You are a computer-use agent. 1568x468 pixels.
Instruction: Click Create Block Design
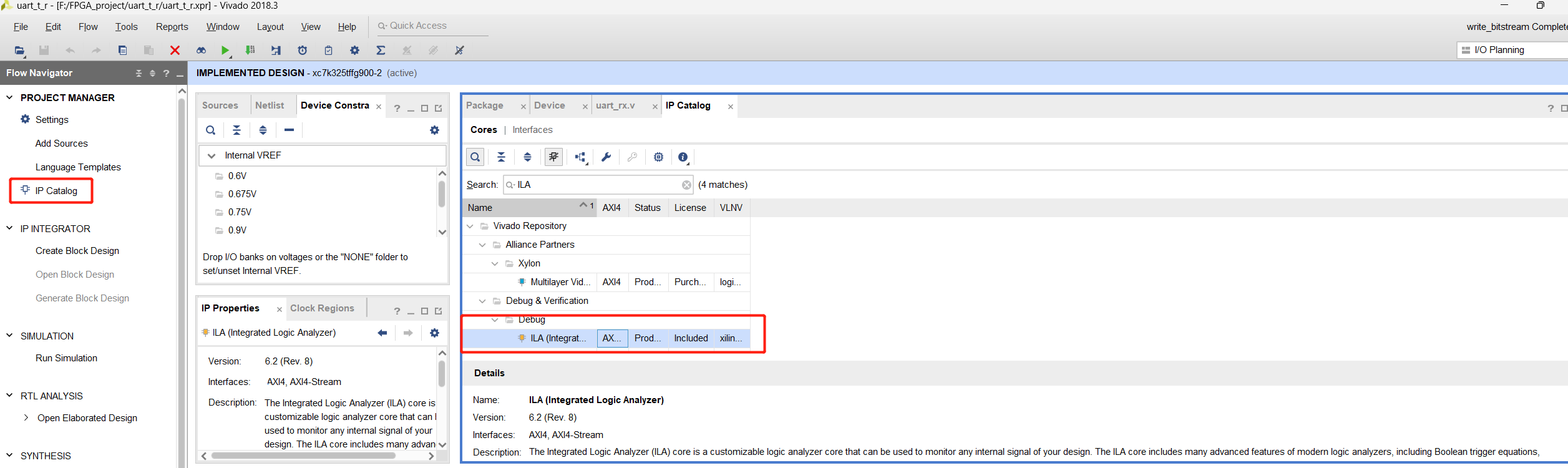coord(77,251)
